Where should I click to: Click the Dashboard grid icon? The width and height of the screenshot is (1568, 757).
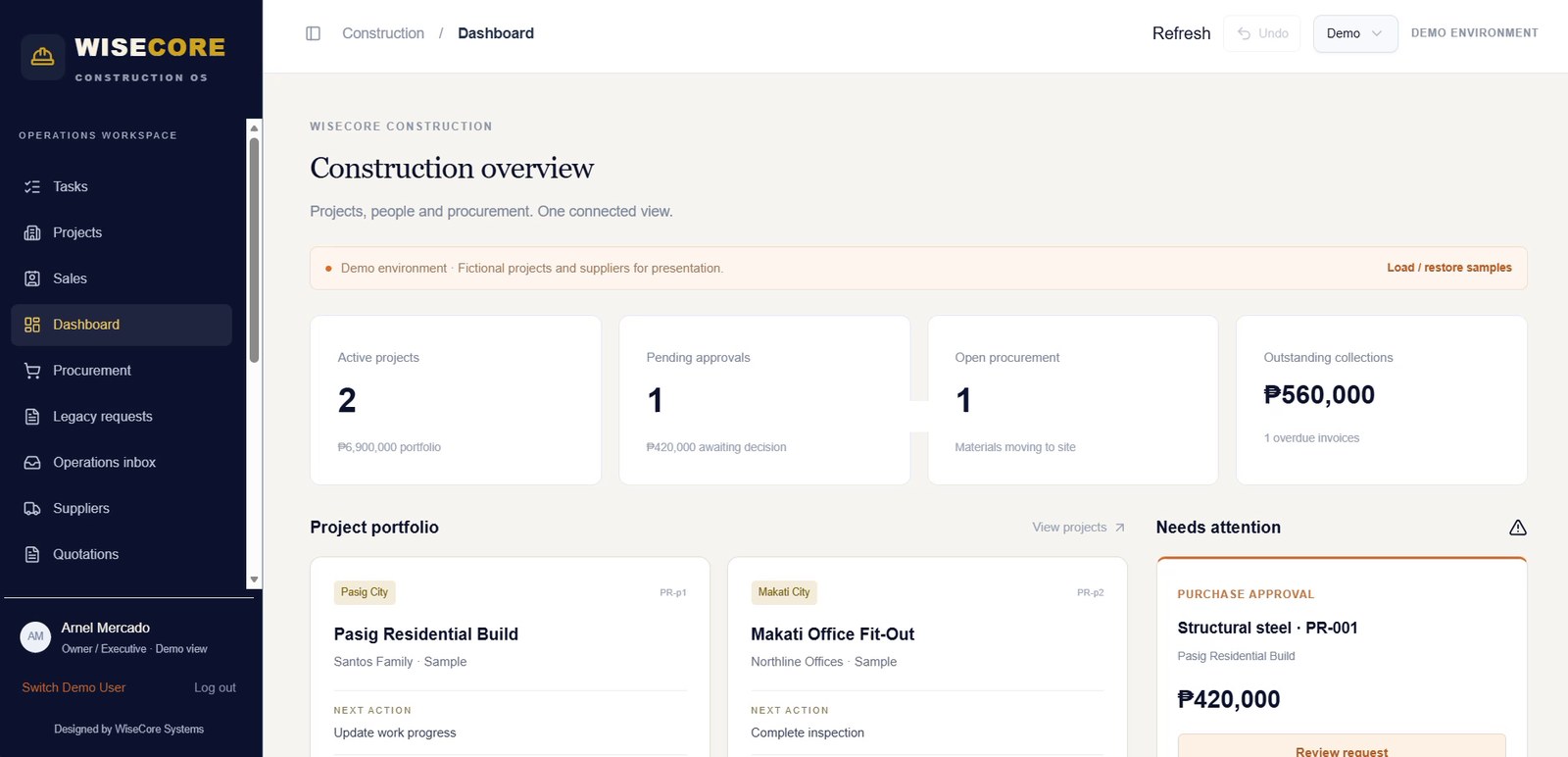[32, 325]
